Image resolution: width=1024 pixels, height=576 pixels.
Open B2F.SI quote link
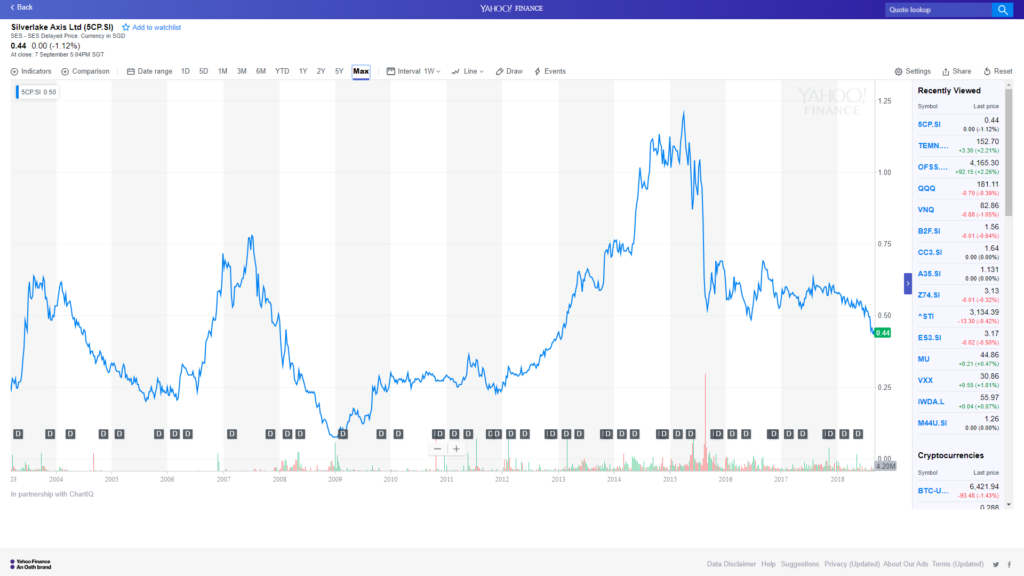[x=929, y=231]
